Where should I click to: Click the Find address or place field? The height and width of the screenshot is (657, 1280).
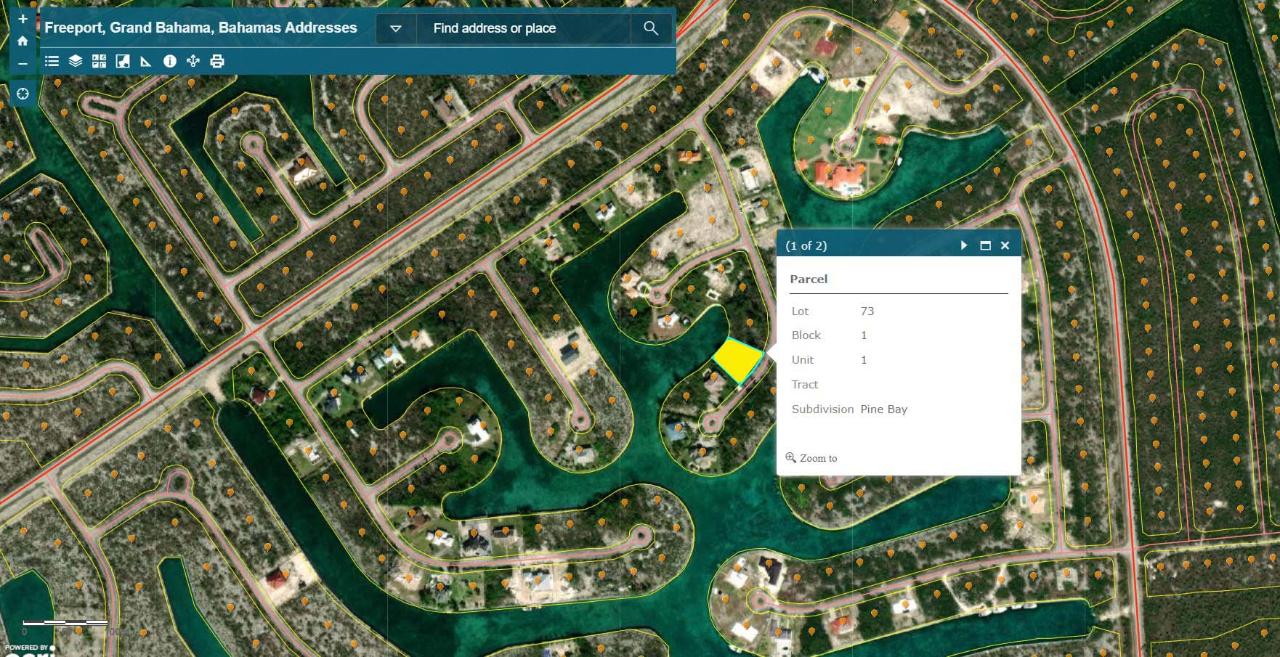coord(523,28)
